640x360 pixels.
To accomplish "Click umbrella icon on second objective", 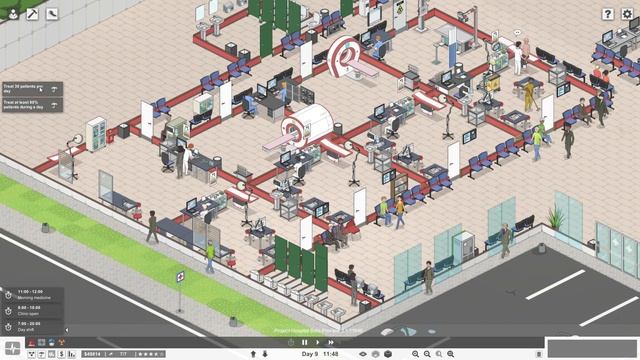I will click(54, 105).
